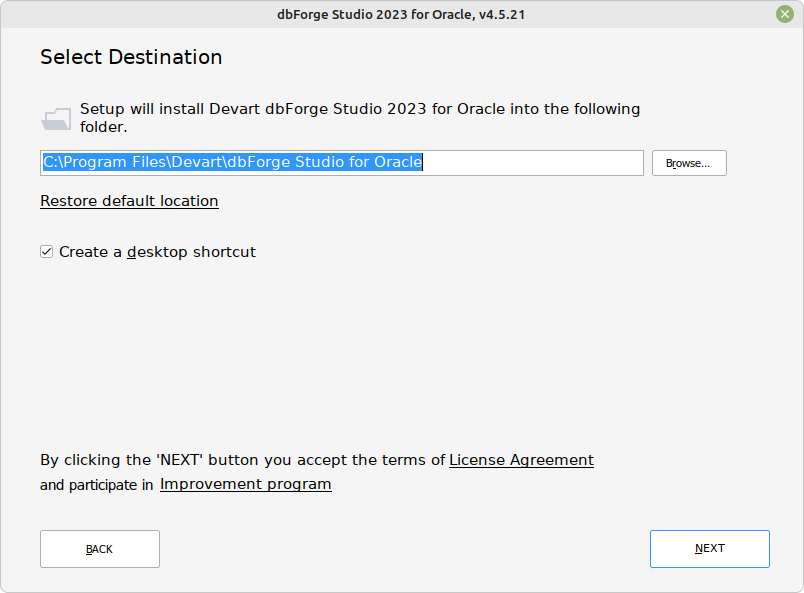Uncheck Create a desktop shortcut checkbox
This screenshot has height=593, width=804.
(x=47, y=252)
